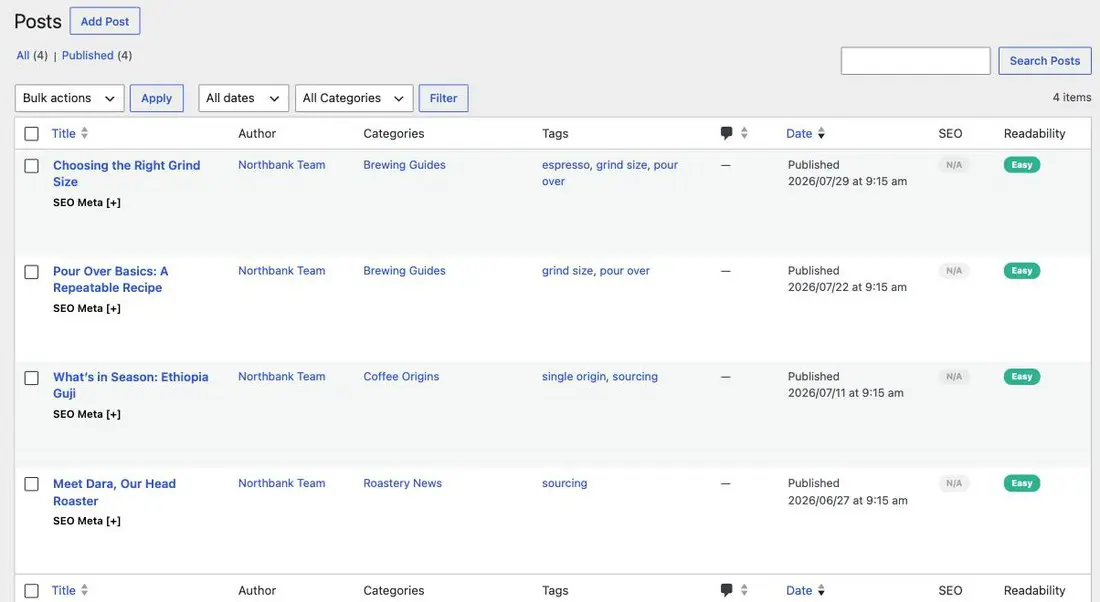This screenshot has width=1100, height=602.
Task: Open the All Categories dropdown
Action: pos(354,98)
